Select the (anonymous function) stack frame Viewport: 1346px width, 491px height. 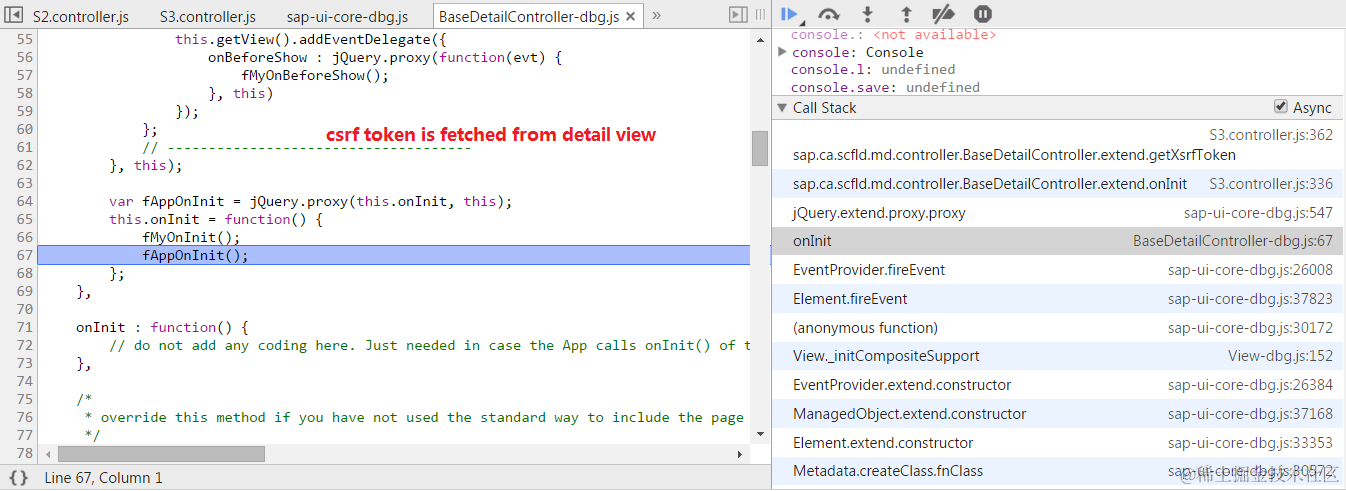tap(1058, 328)
